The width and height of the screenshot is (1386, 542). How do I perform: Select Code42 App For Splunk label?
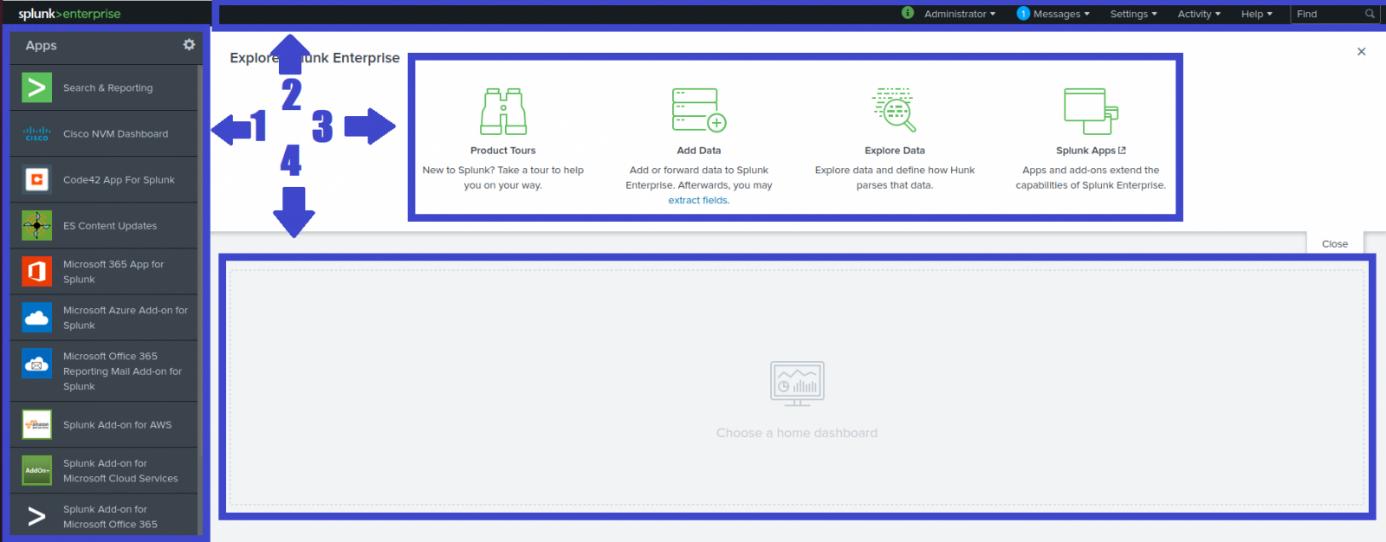119,180
